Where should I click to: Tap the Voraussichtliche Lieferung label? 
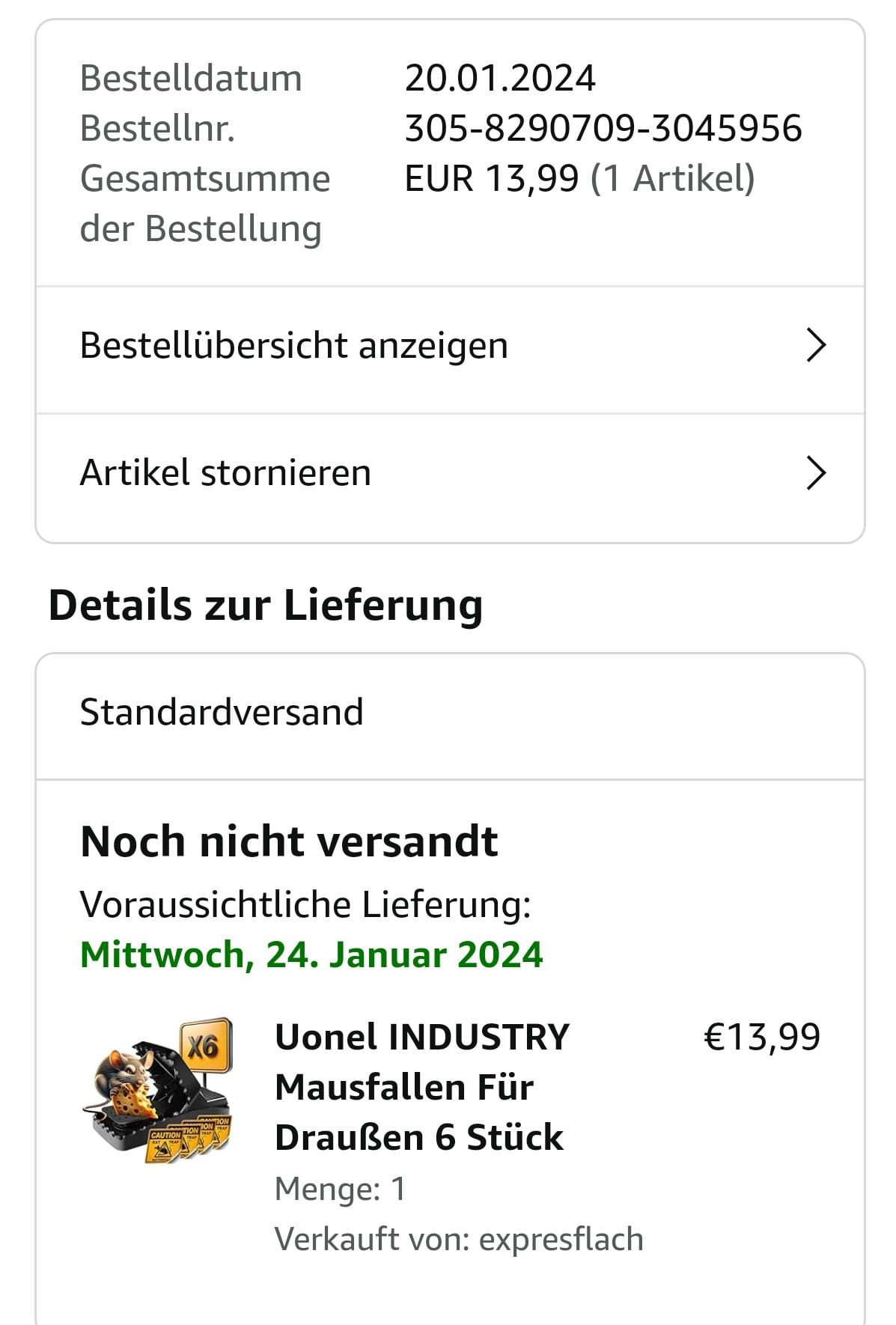(305, 904)
